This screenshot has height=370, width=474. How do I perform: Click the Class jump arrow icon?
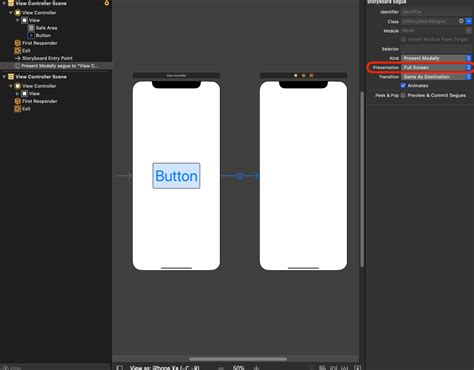tap(461, 21)
